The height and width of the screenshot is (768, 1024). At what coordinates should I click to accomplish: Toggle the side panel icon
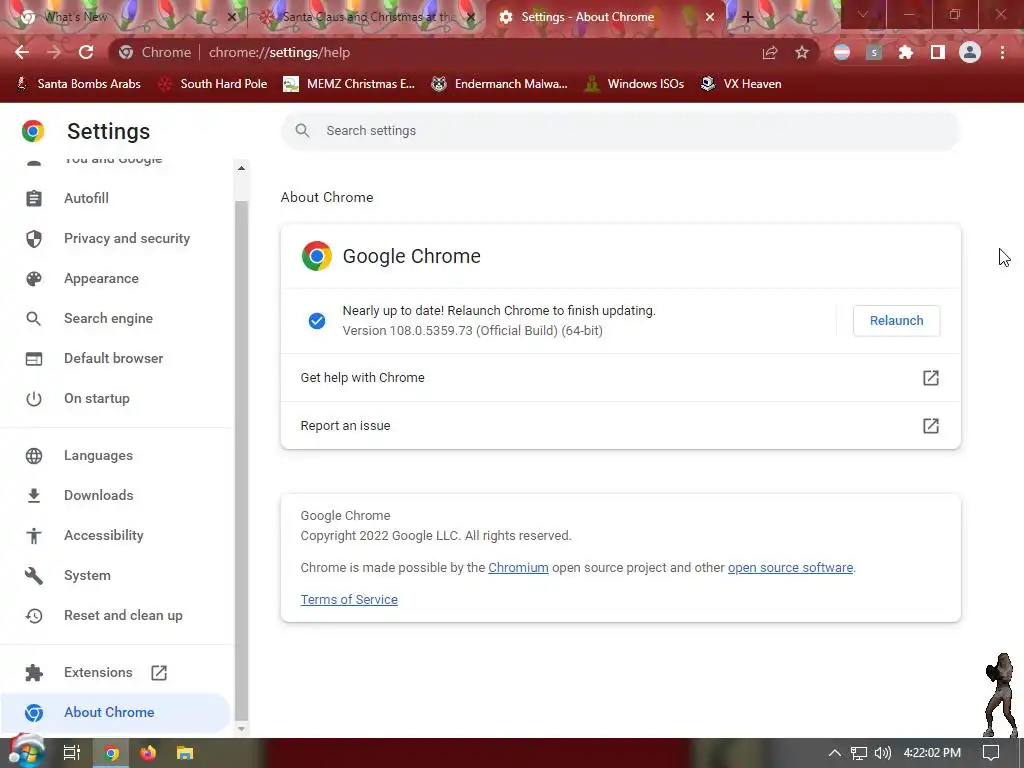[938, 52]
